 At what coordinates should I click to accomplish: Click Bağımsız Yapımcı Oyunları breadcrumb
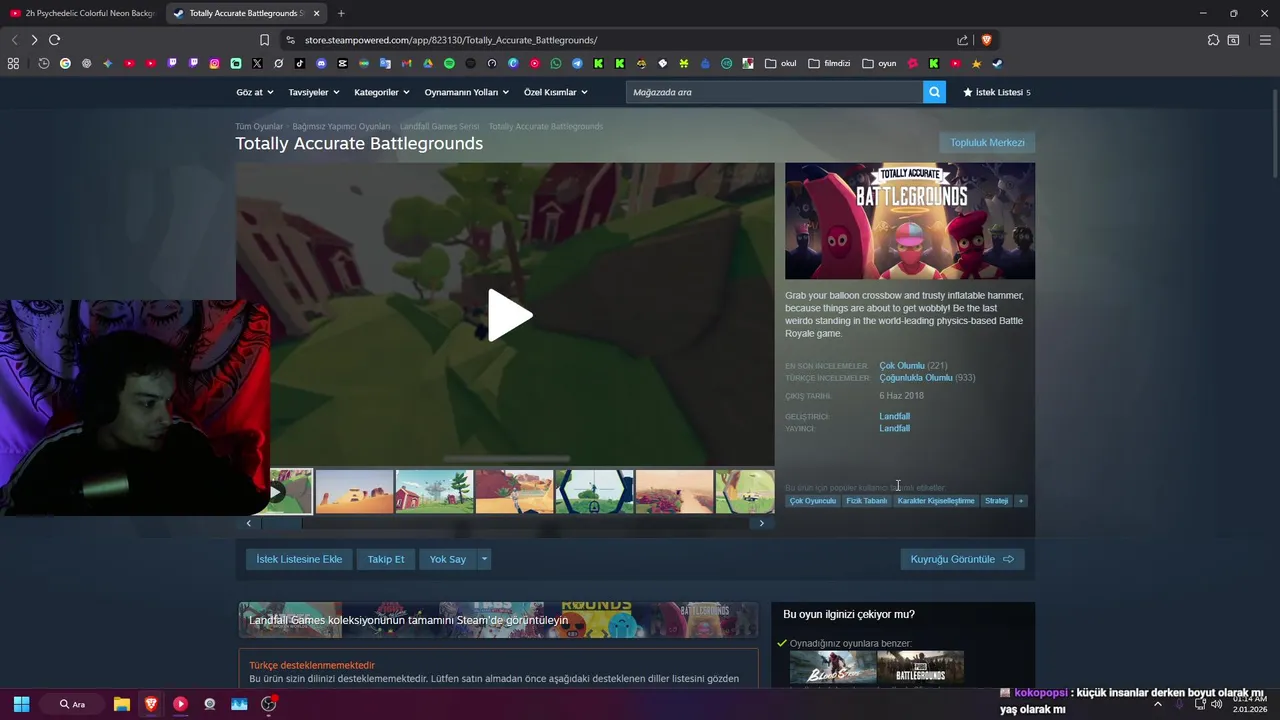point(341,127)
